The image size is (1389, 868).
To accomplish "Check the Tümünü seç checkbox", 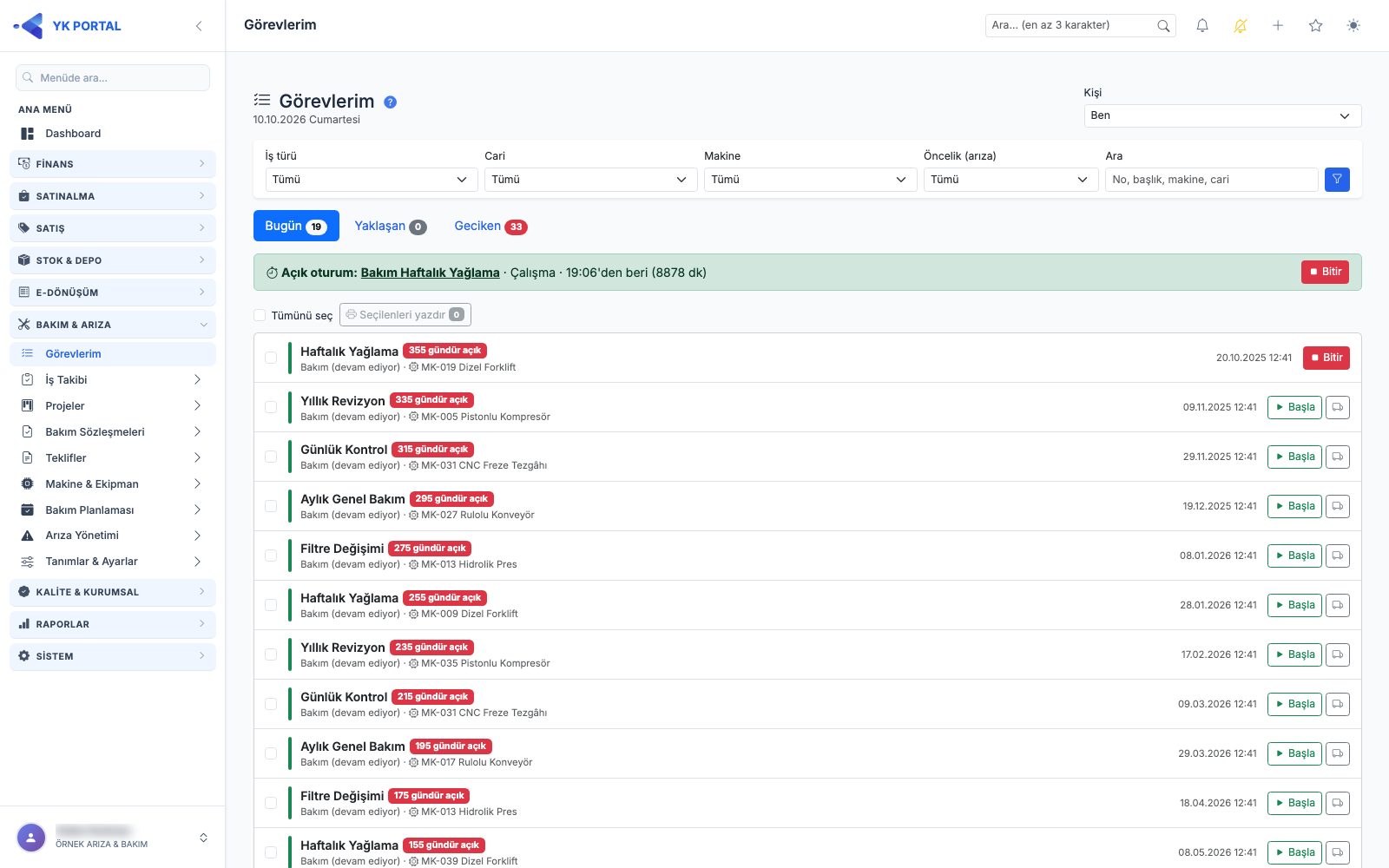I will point(260,315).
